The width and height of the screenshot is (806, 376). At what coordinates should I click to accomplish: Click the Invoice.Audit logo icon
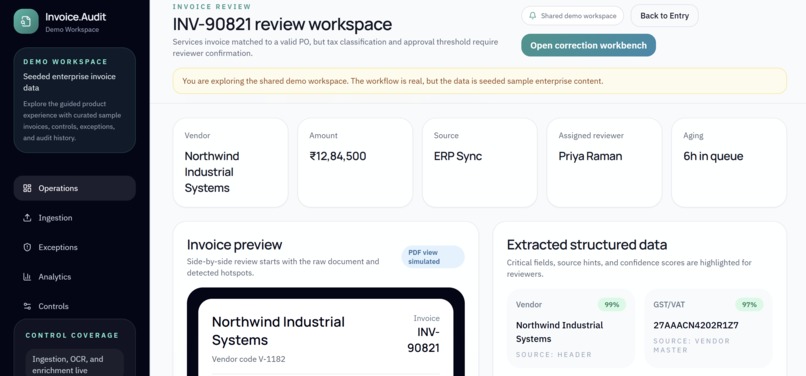(26, 22)
